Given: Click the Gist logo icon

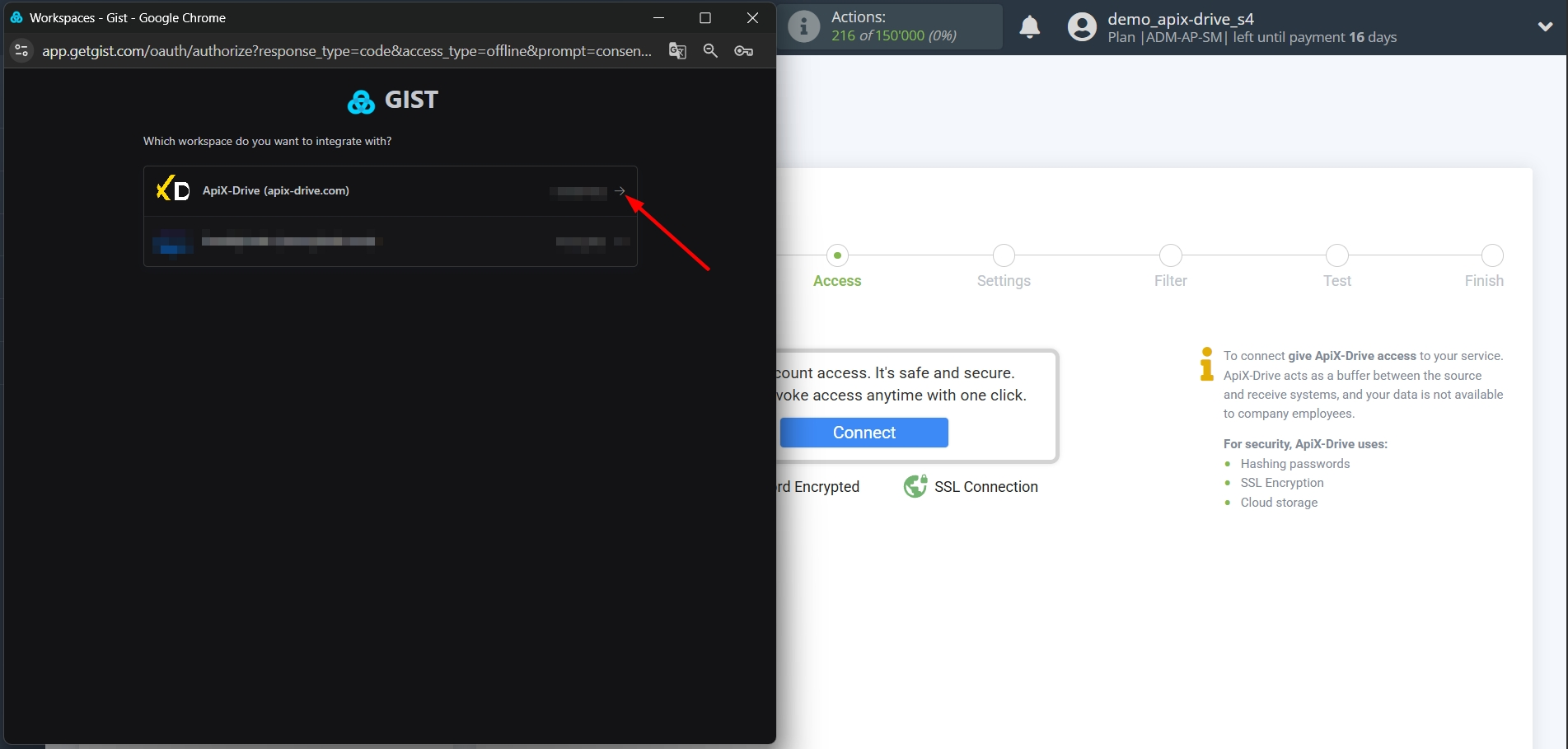Looking at the screenshot, I should pyautogui.click(x=361, y=101).
